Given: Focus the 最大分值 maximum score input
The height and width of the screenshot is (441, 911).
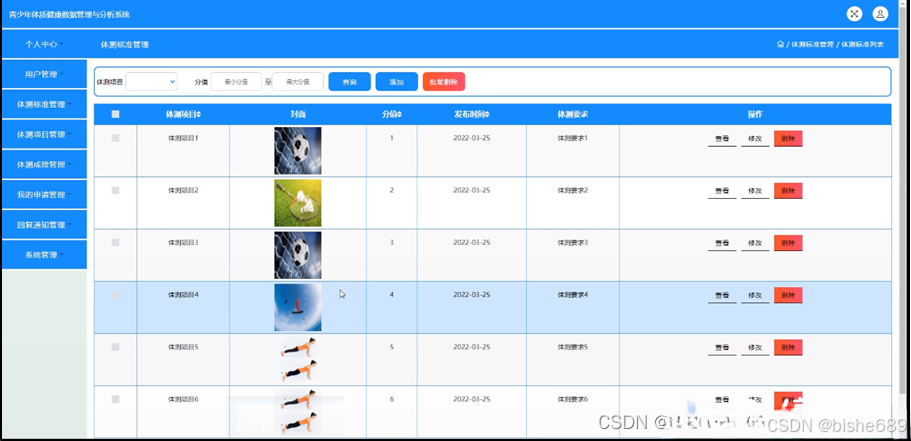Looking at the screenshot, I should coord(297,82).
